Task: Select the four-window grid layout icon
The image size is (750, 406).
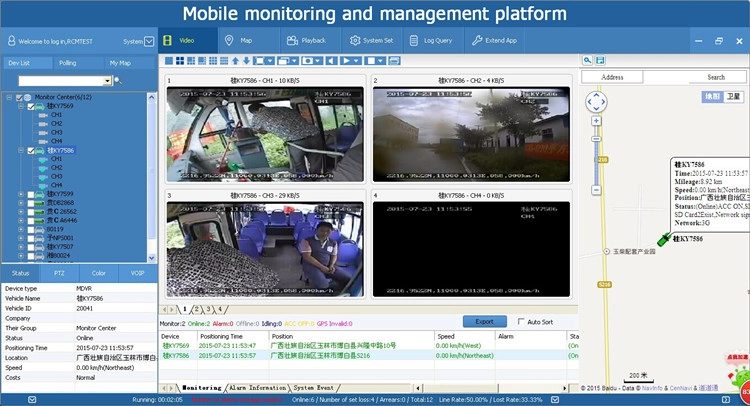Action: pos(180,61)
